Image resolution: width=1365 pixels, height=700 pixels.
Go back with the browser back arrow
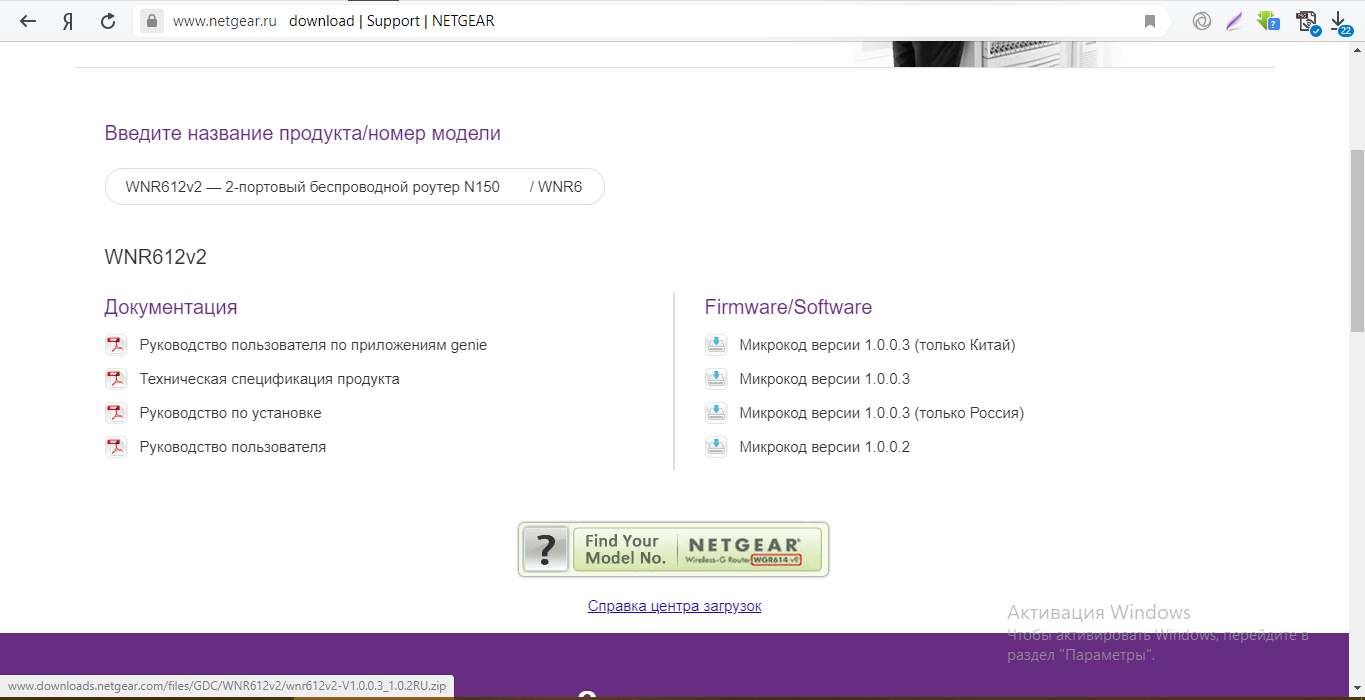pyautogui.click(x=28, y=21)
